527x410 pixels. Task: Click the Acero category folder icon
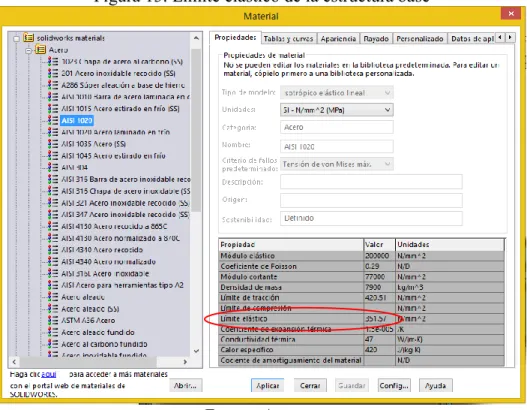tap(41, 50)
